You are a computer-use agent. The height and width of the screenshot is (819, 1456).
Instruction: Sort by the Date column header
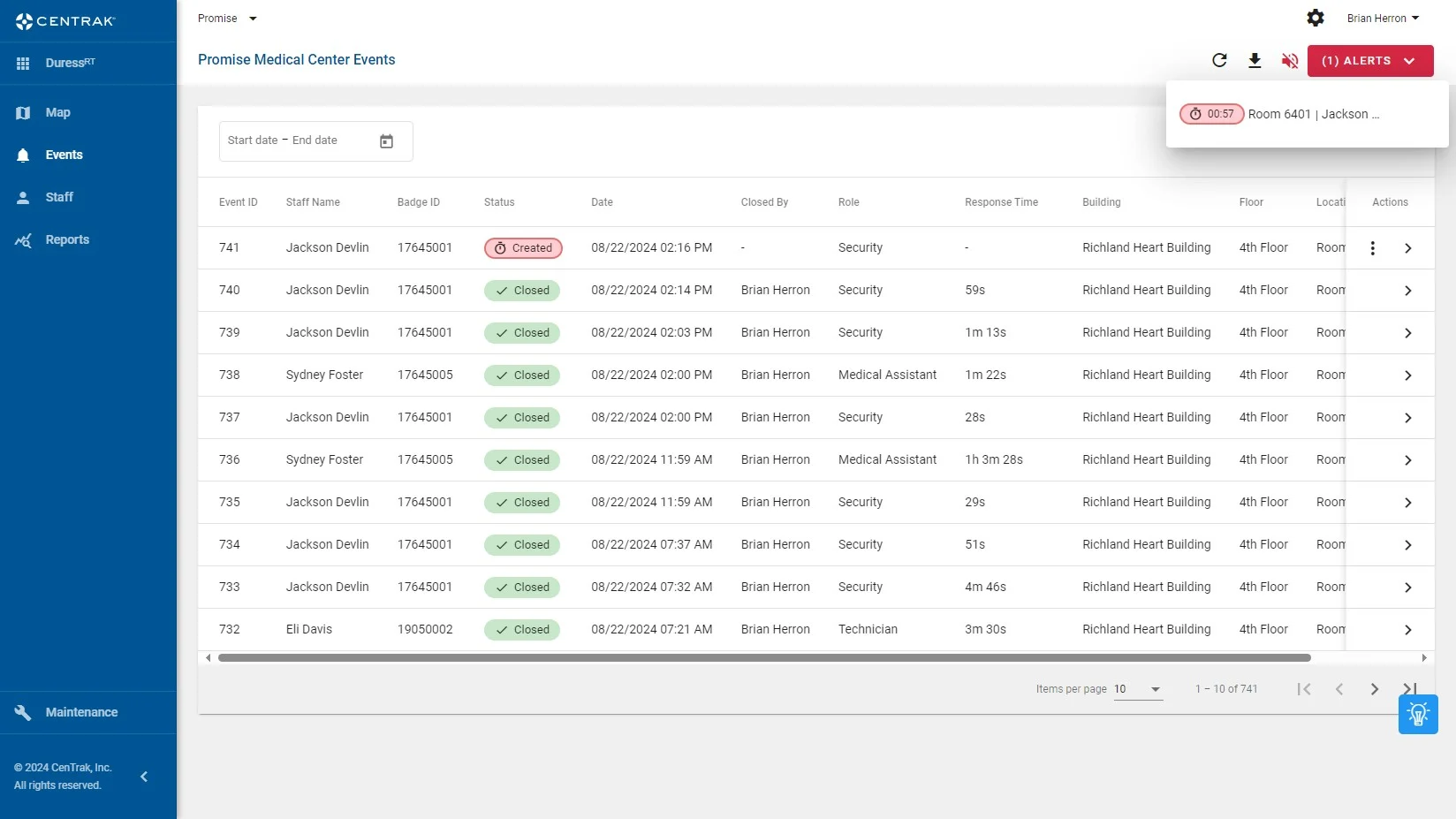[x=602, y=202]
